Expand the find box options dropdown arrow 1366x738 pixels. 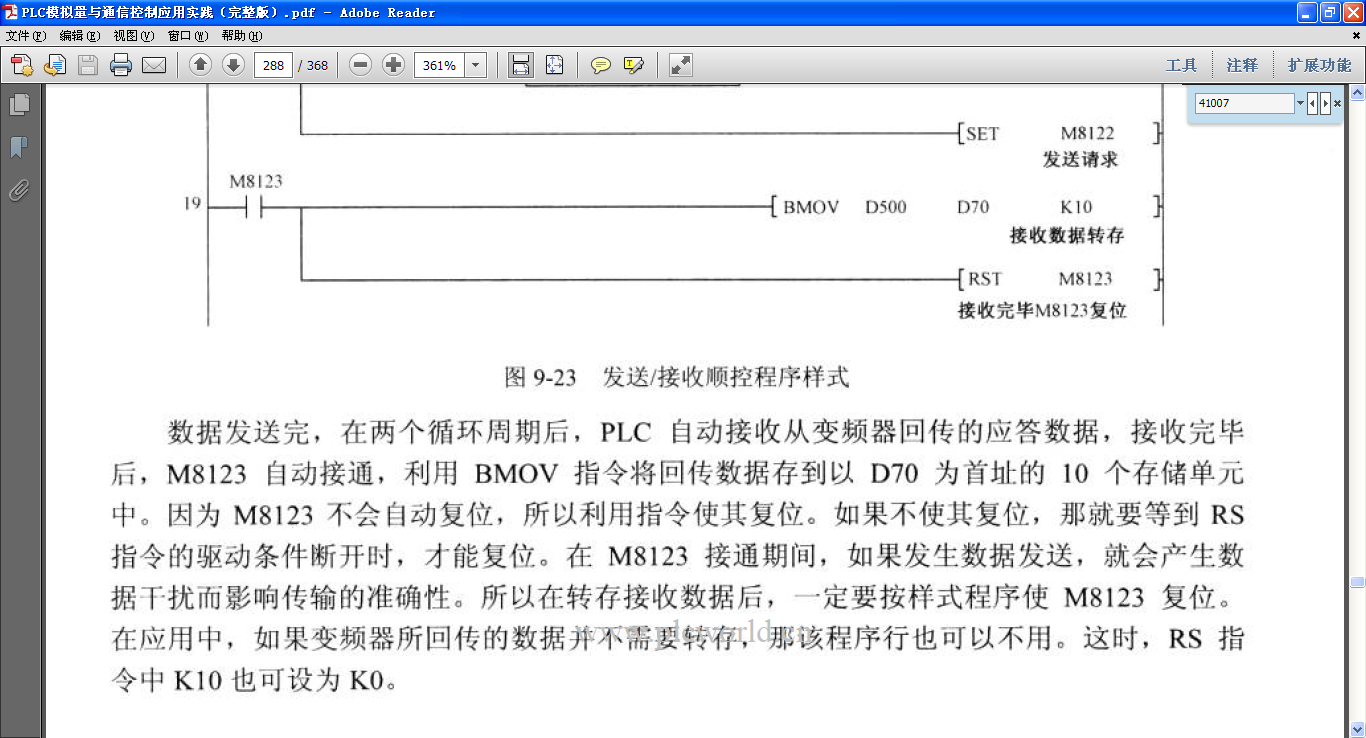coord(1300,103)
